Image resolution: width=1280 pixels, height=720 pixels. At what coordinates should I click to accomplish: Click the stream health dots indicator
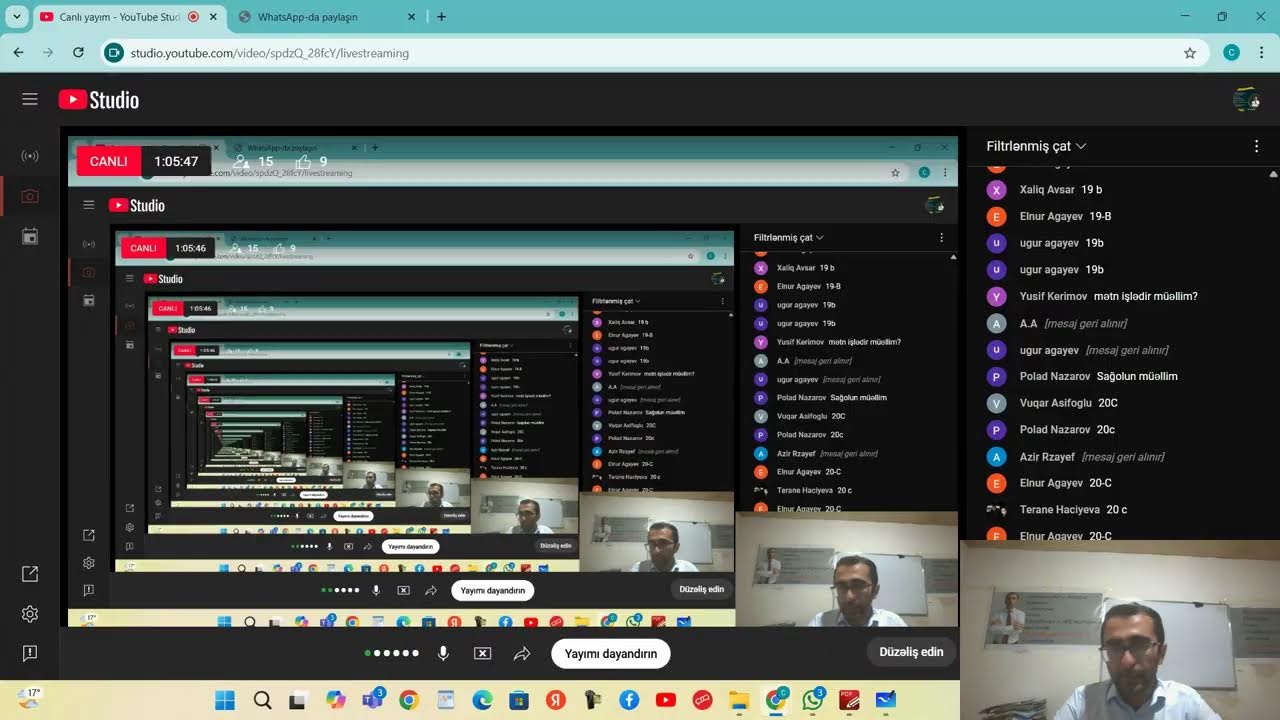pyautogui.click(x=391, y=653)
